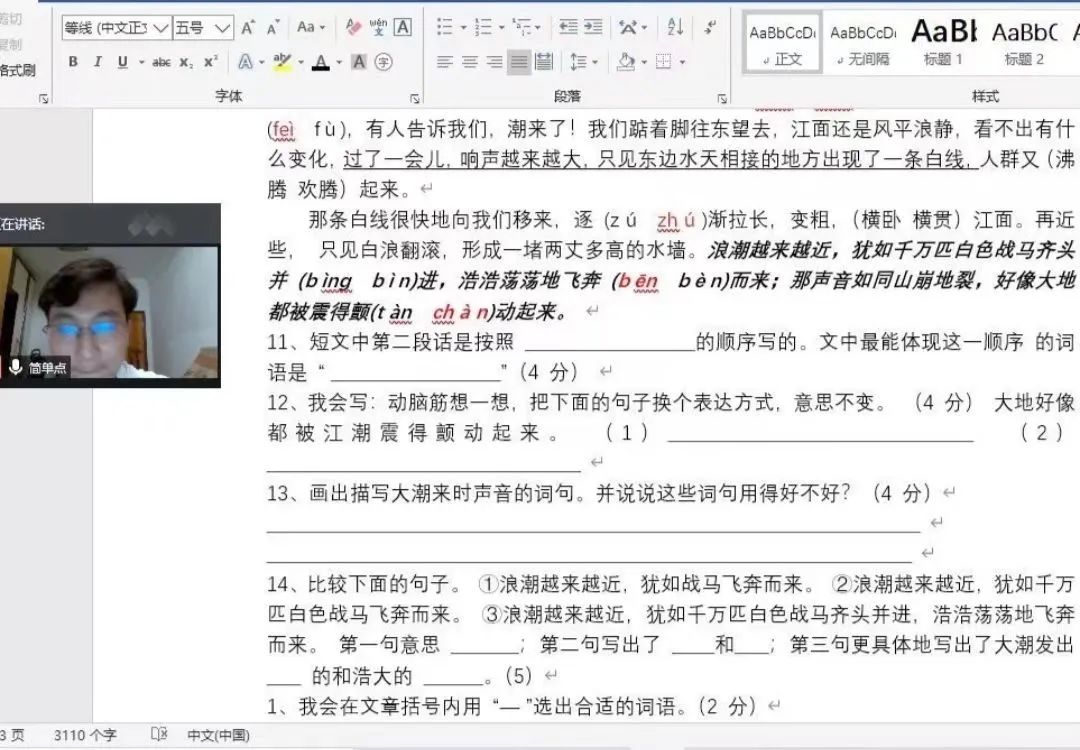The width and height of the screenshot is (1080, 750).
Task: Clear all formatting with the eraser icon
Action: [x=354, y=28]
